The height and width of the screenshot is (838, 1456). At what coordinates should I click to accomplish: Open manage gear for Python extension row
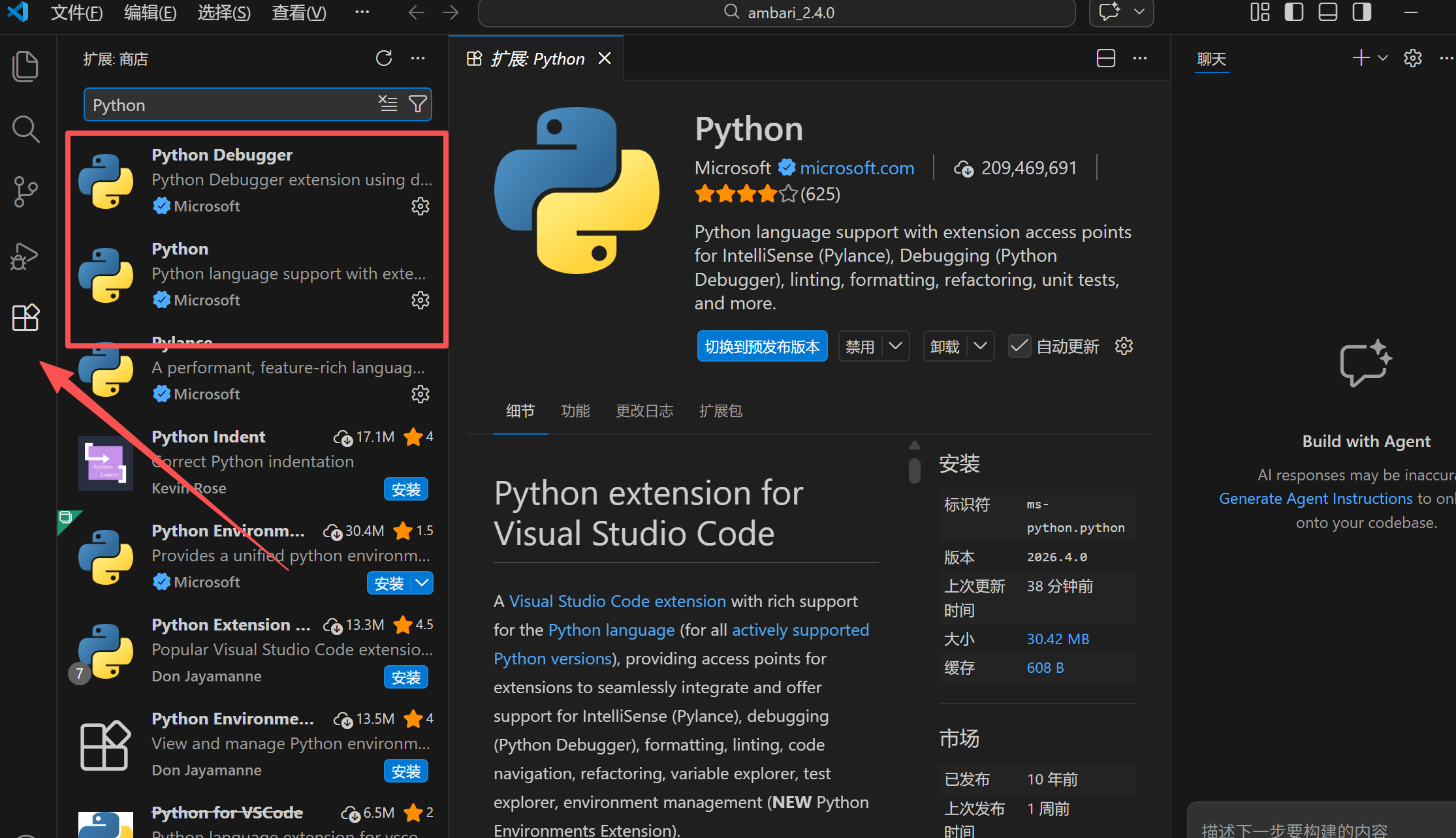420,300
